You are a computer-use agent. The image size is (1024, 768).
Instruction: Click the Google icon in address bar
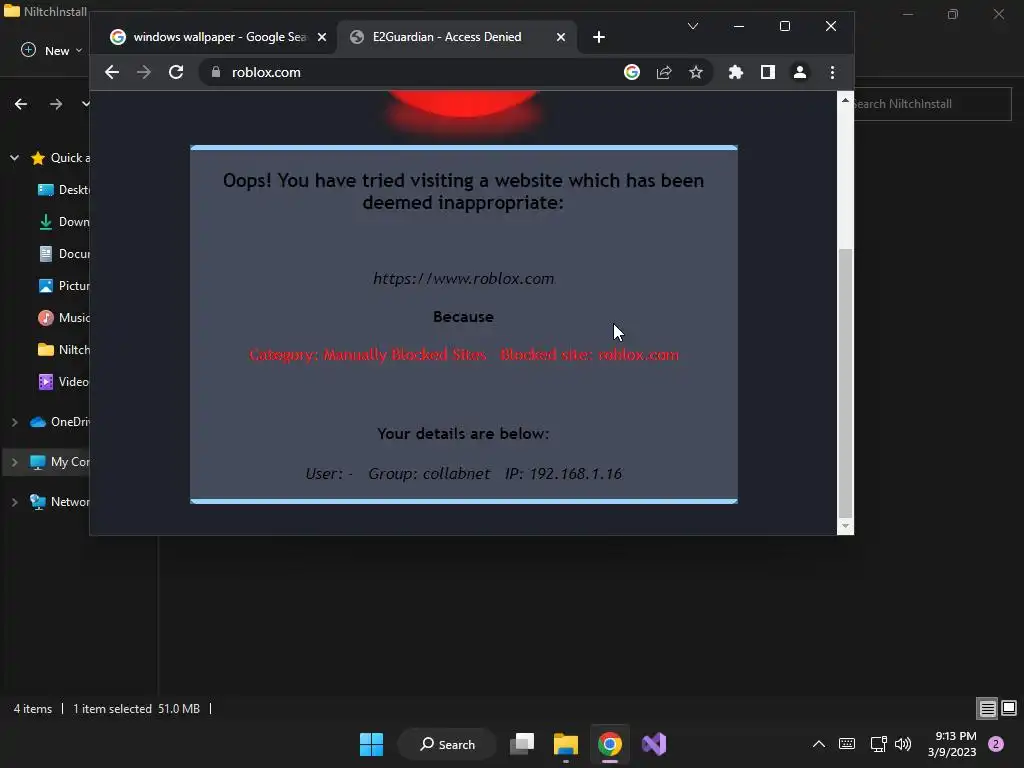pyautogui.click(x=632, y=72)
